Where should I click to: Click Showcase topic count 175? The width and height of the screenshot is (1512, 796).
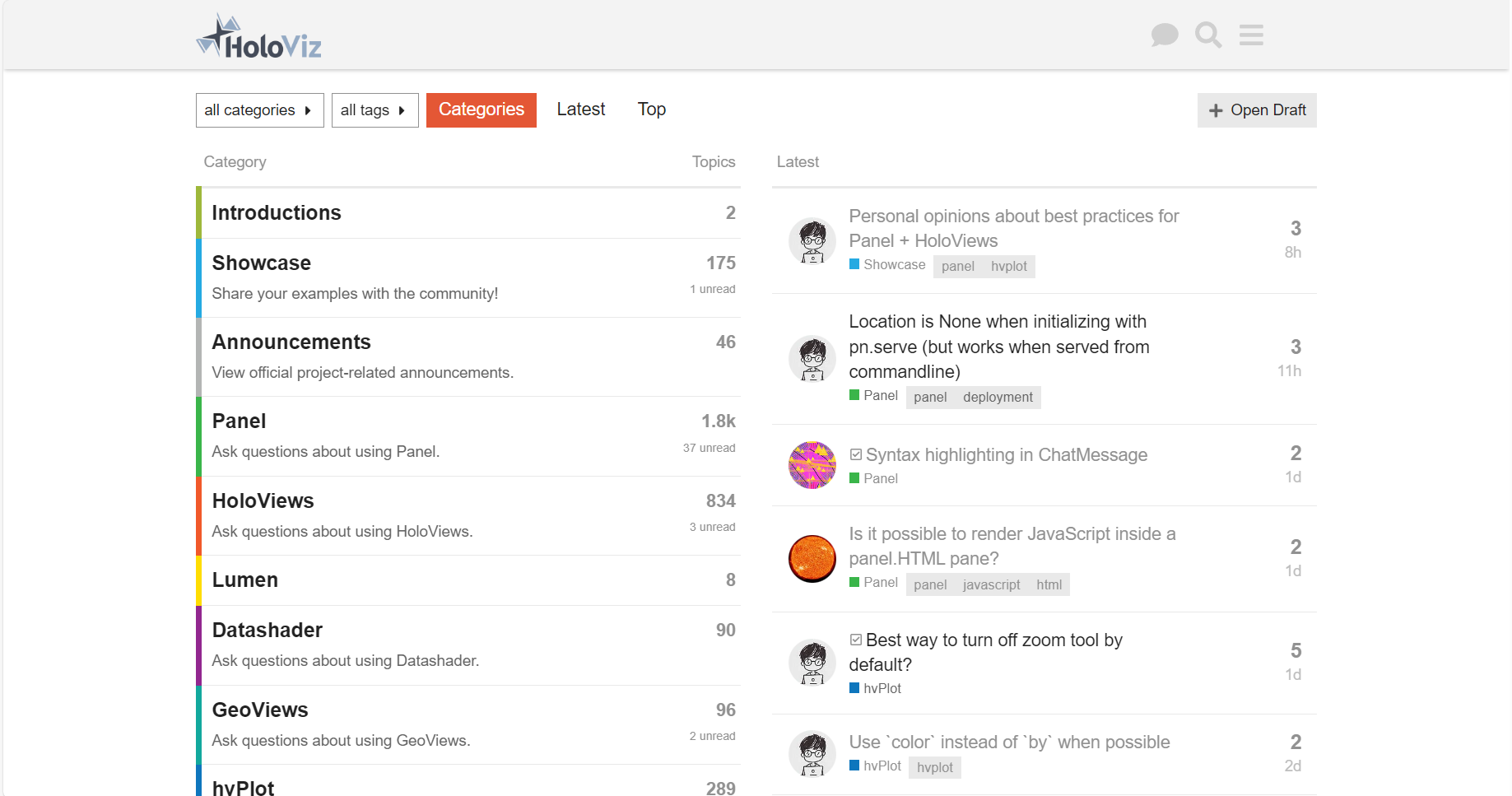720,263
